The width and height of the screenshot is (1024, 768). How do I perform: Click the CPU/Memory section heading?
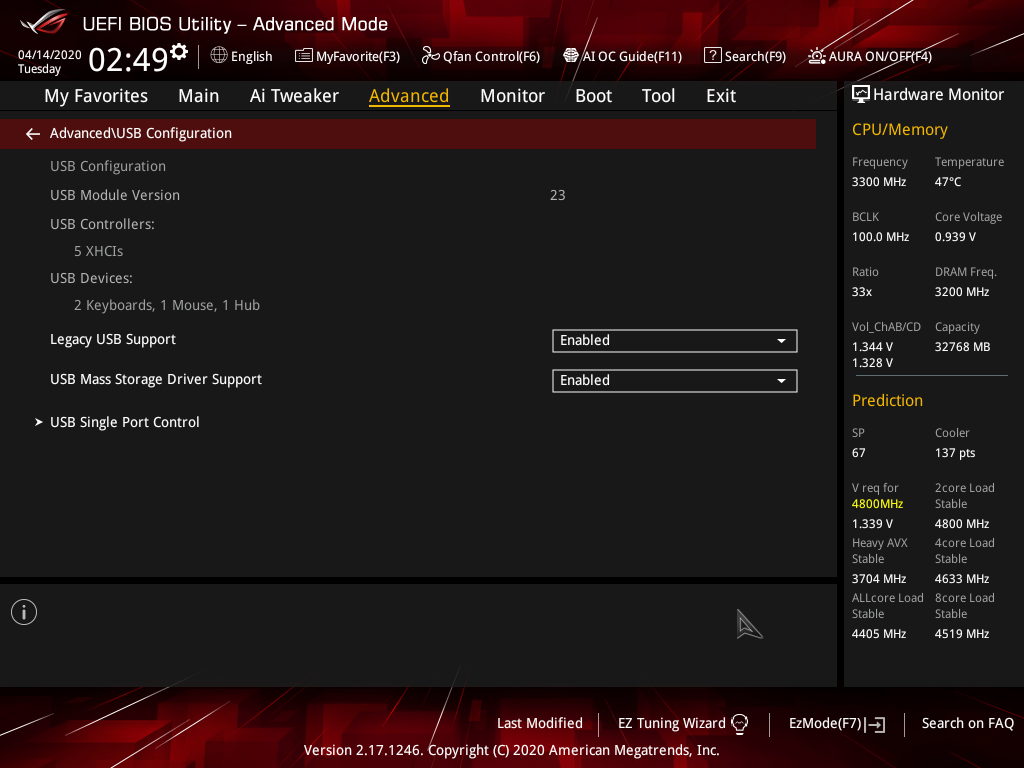899,130
